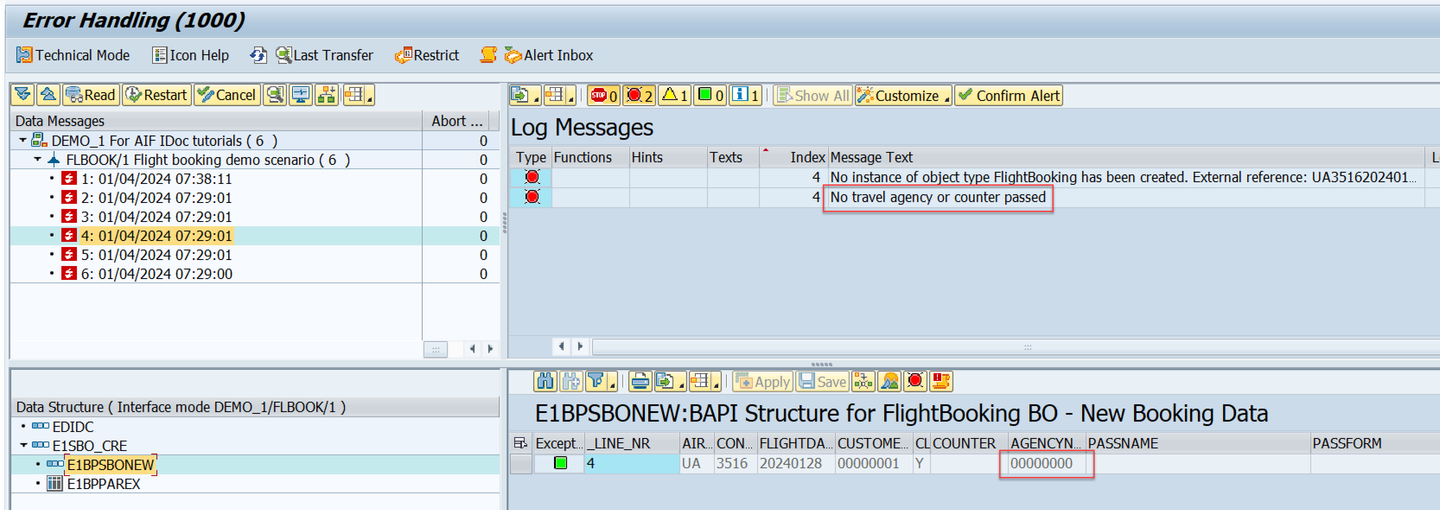The width and height of the screenshot is (1440, 510).
Task: Click the CUSTOMERID cell with 00000001
Action: (872, 463)
